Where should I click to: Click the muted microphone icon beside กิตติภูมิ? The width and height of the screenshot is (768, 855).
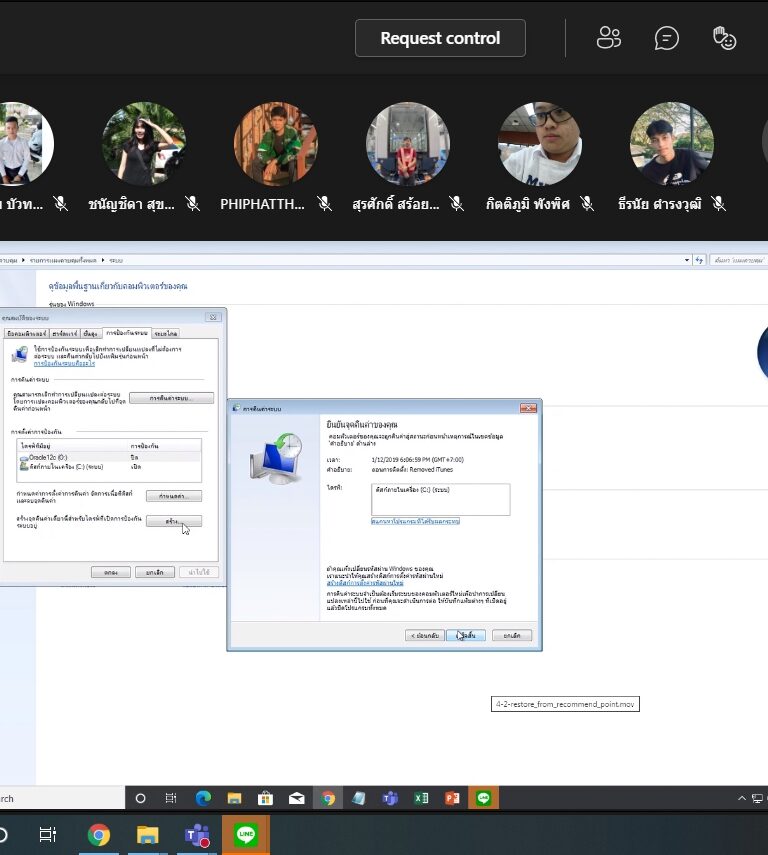click(587, 204)
